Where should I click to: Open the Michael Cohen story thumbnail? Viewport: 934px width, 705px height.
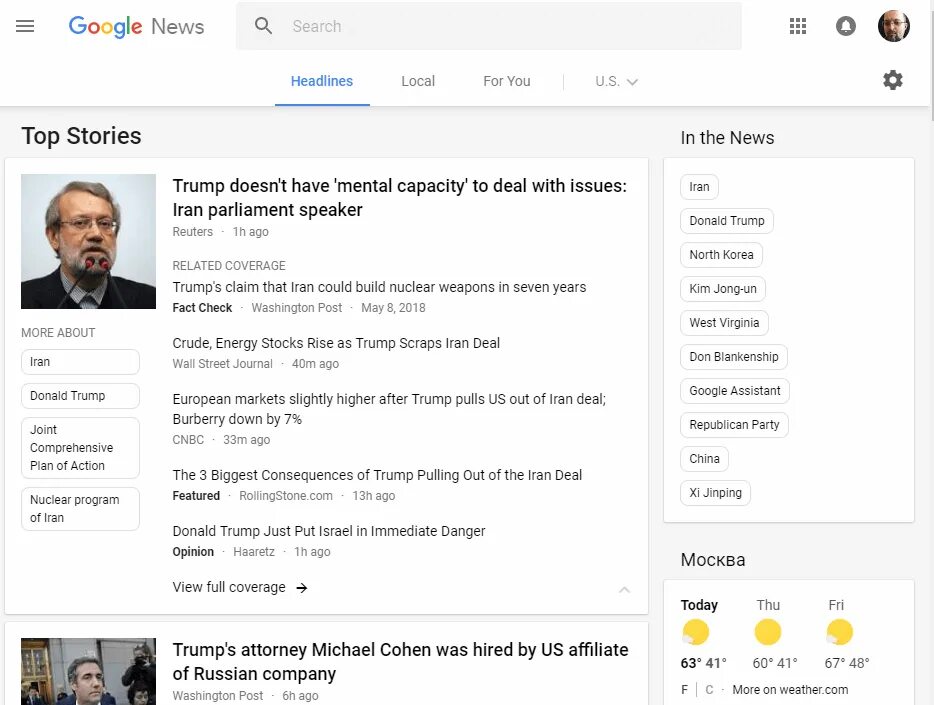tap(88, 672)
